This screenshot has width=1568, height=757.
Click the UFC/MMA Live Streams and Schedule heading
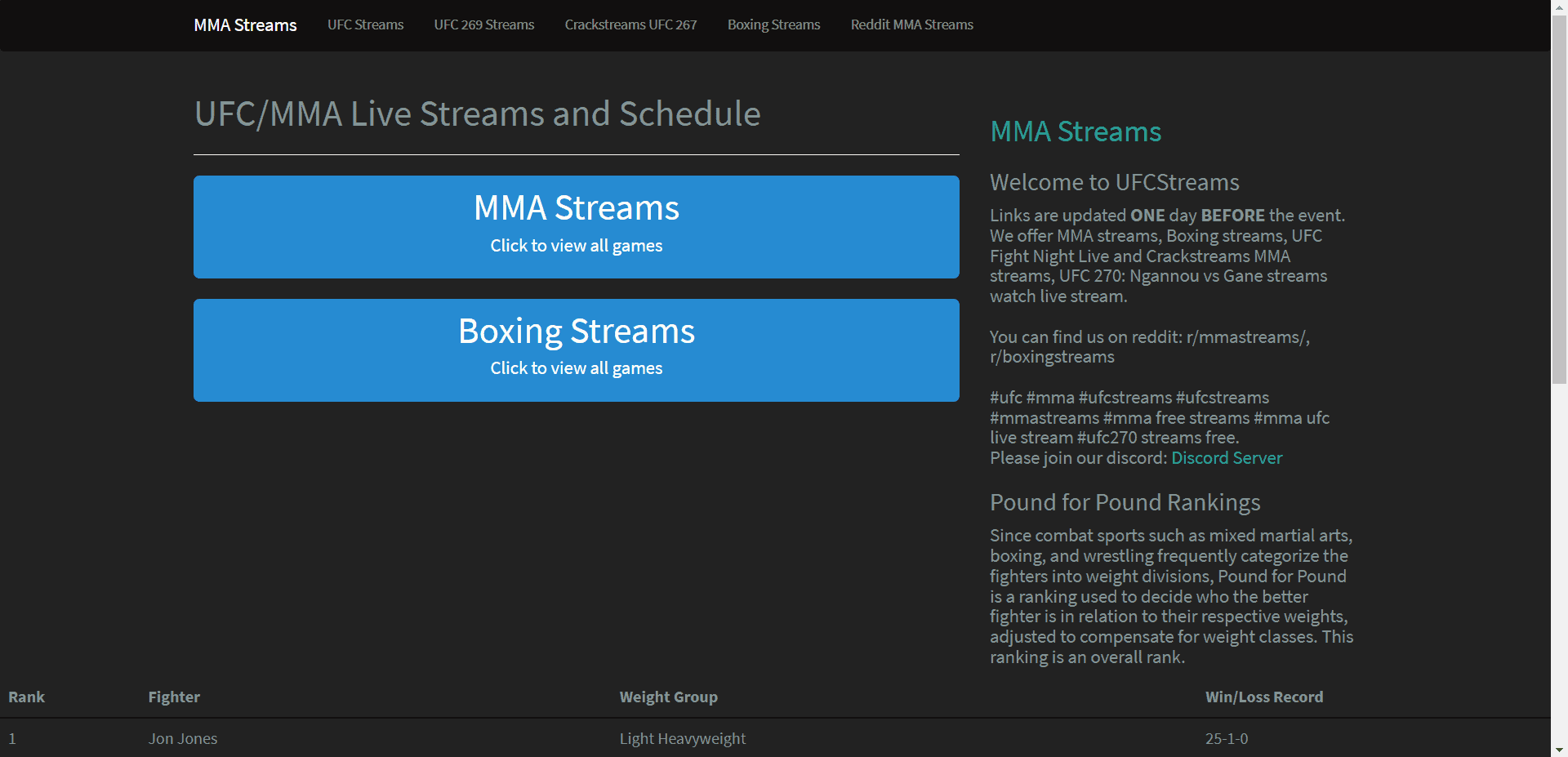click(477, 114)
